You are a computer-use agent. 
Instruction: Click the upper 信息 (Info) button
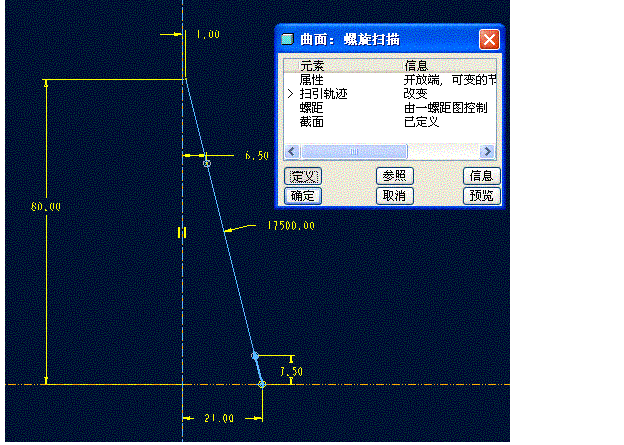482,176
